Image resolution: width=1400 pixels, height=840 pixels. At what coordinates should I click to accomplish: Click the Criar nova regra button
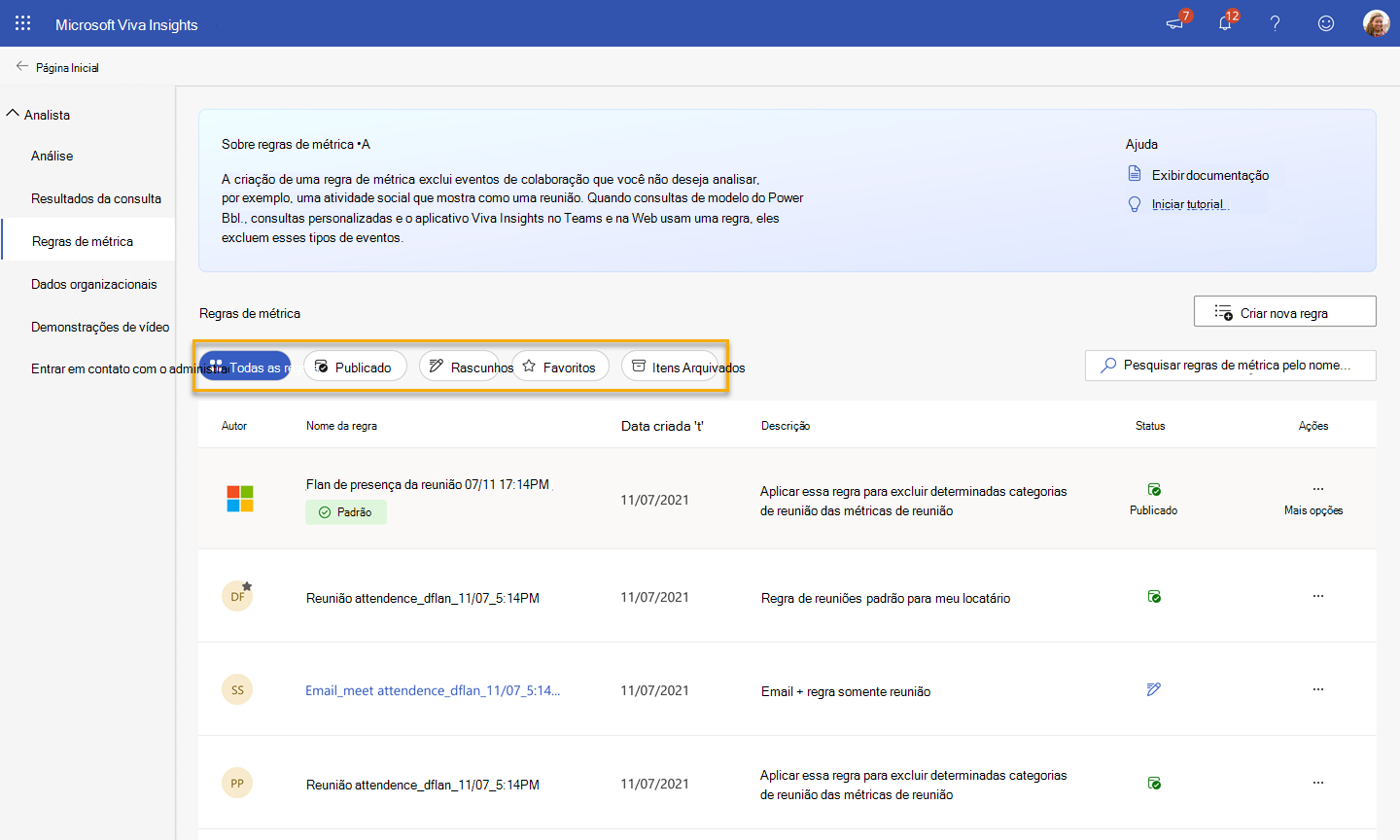(1284, 312)
